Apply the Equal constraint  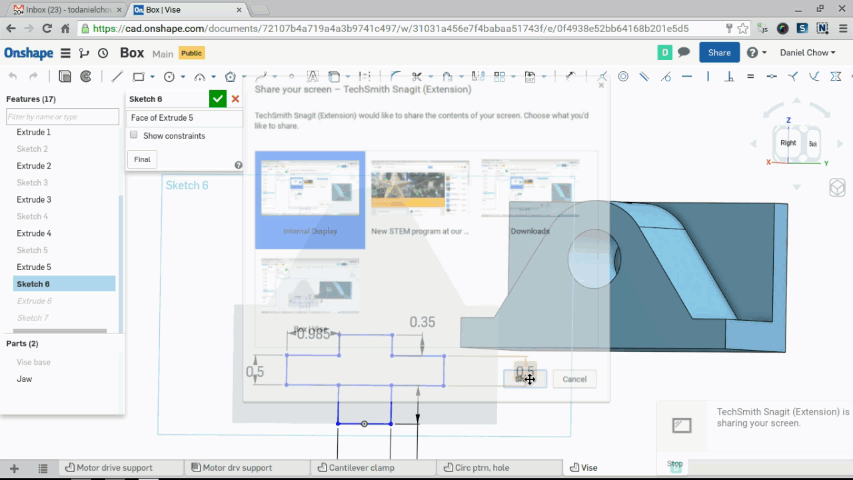[751, 77]
